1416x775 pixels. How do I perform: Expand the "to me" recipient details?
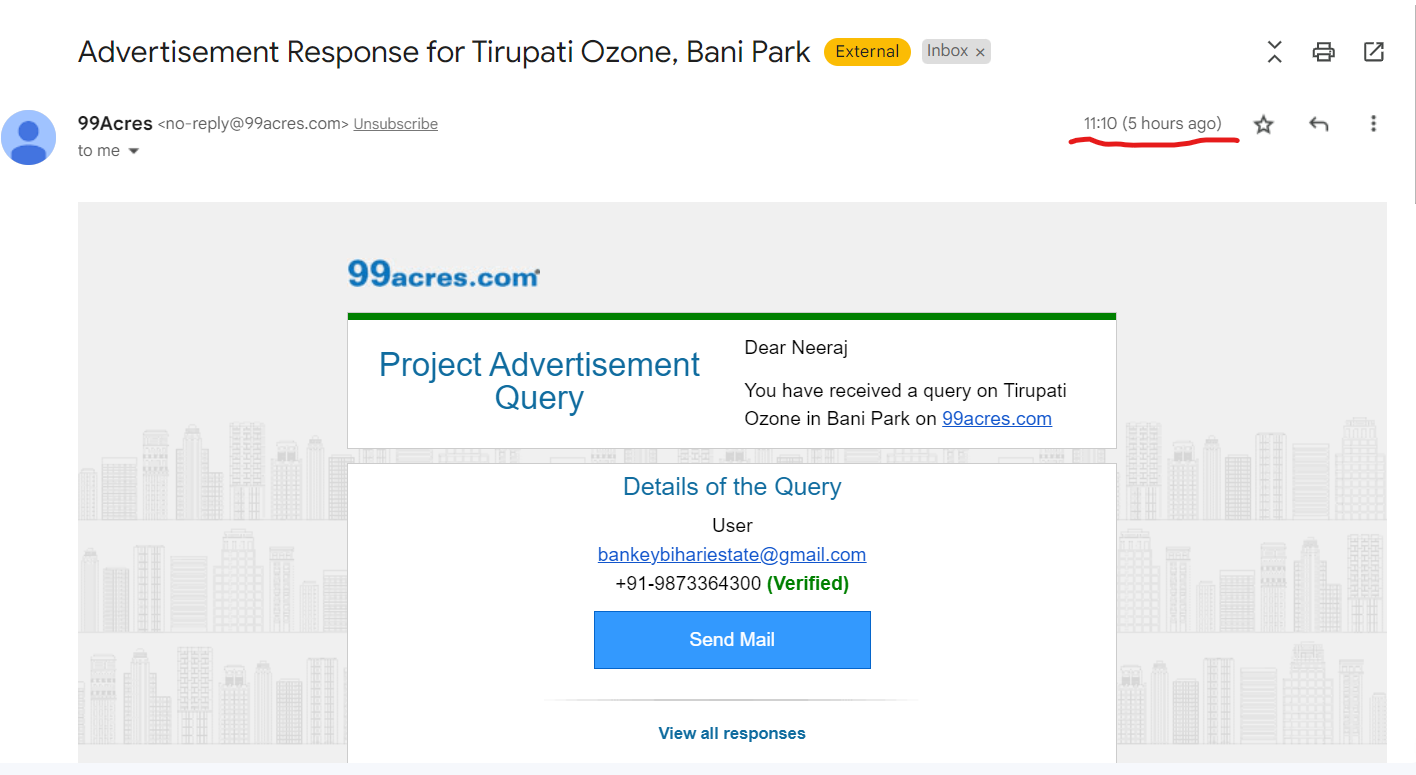(133, 151)
